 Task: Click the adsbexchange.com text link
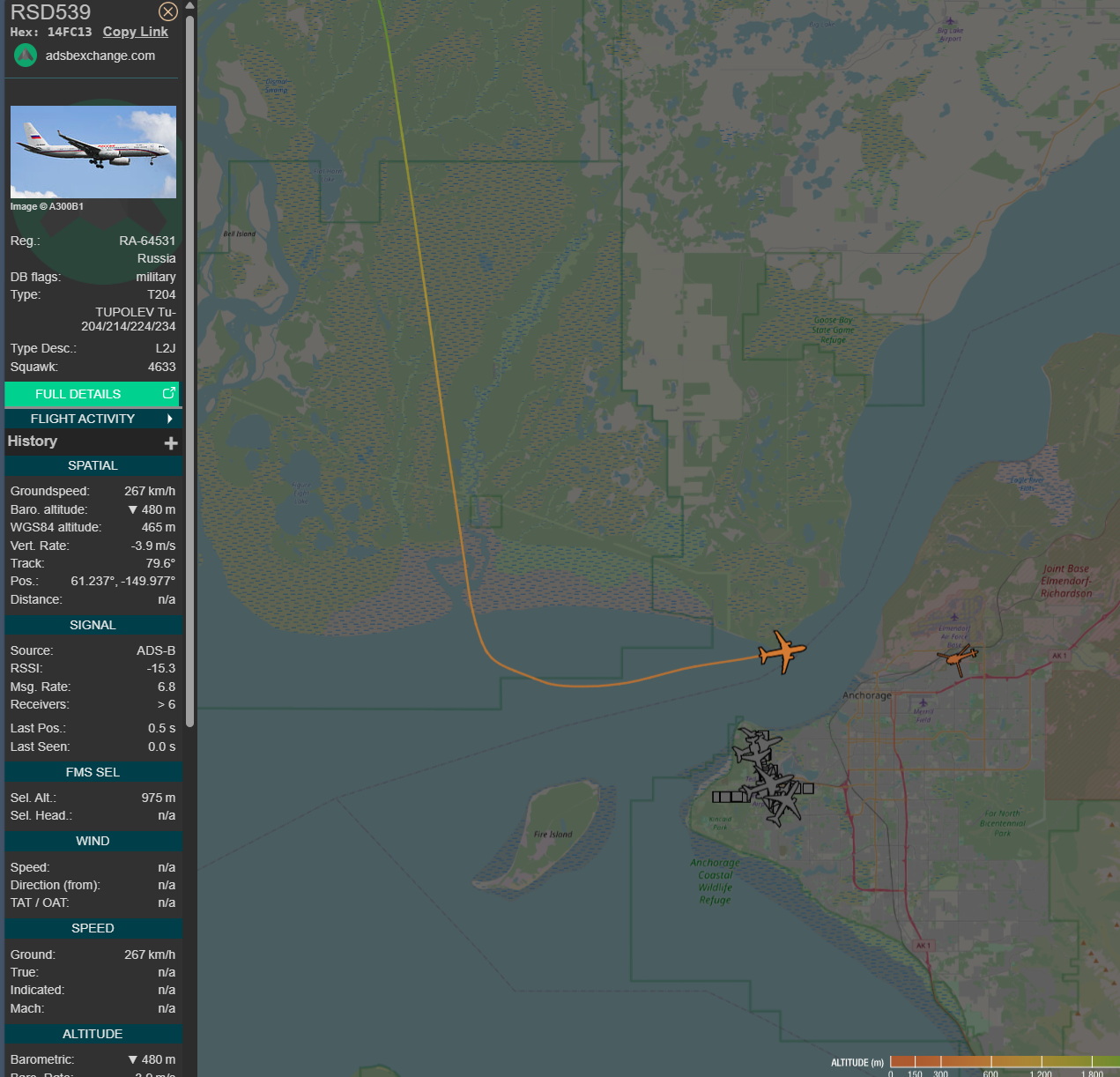tap(100, 56)
